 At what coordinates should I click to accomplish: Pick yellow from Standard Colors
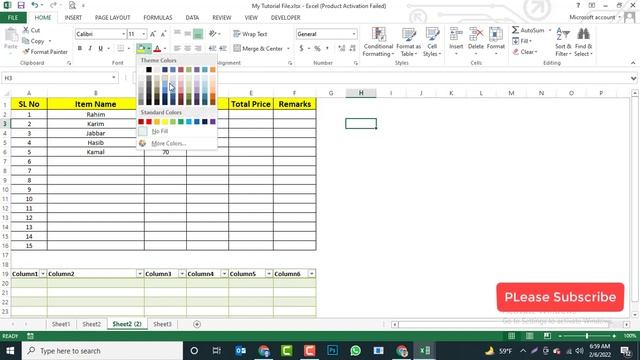[165, 122]
